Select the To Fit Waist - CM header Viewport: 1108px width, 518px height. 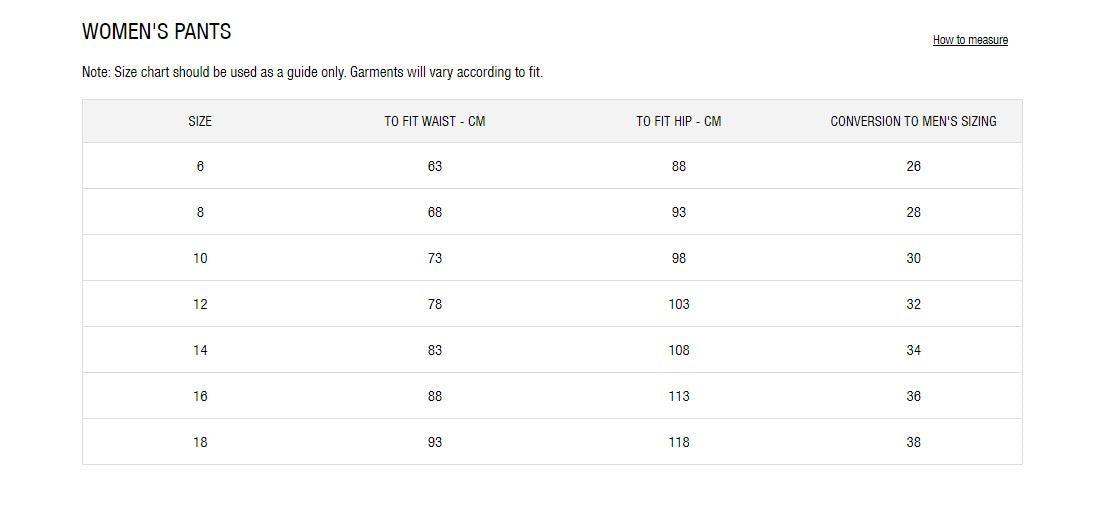[434, 121]
